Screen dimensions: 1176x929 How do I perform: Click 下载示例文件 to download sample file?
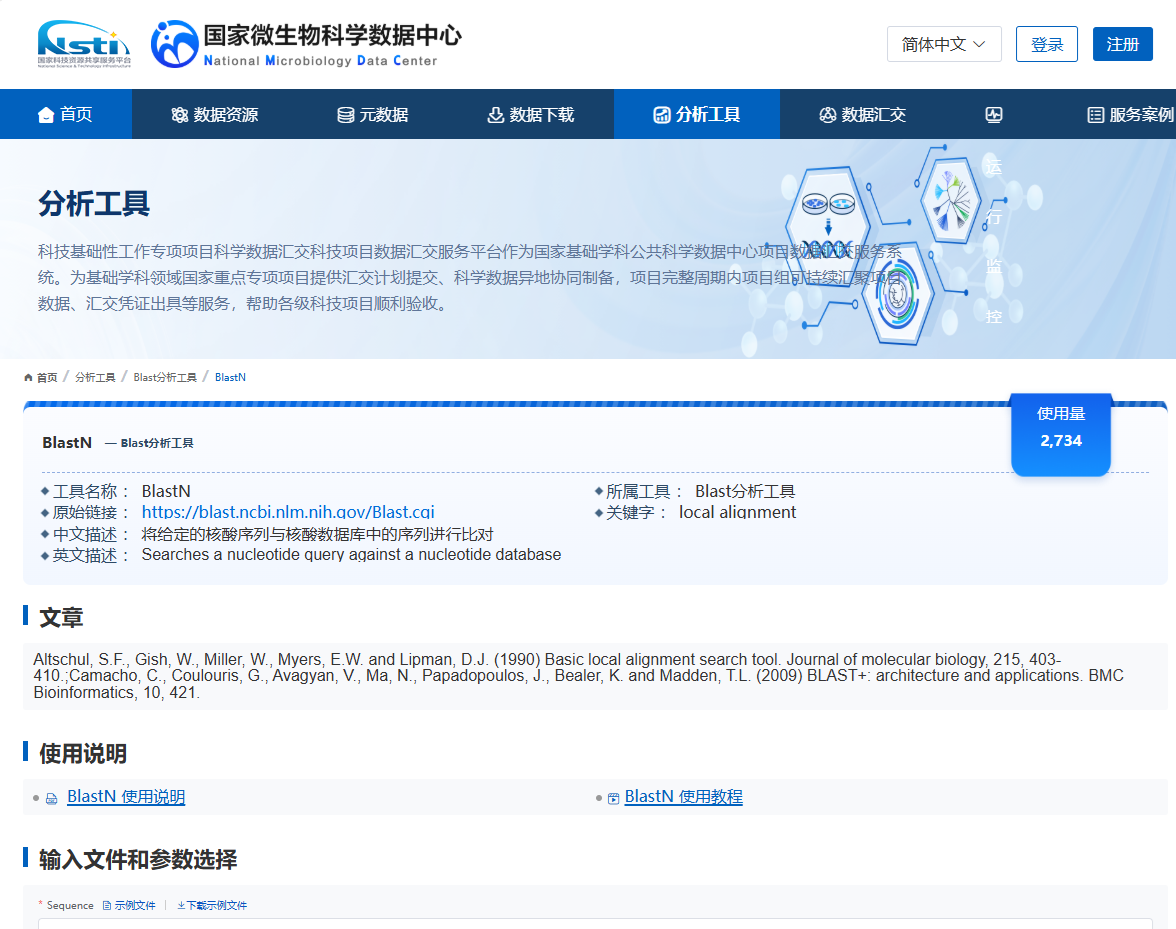click(x=212, y=905)
